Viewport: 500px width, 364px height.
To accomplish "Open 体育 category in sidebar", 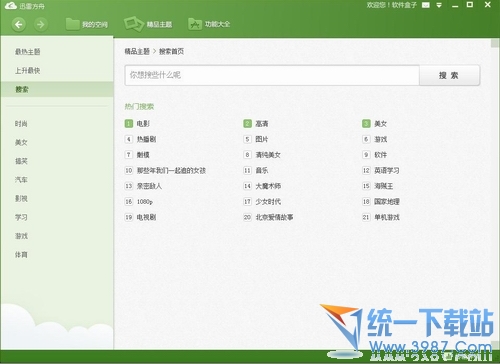I will (21, 254).
